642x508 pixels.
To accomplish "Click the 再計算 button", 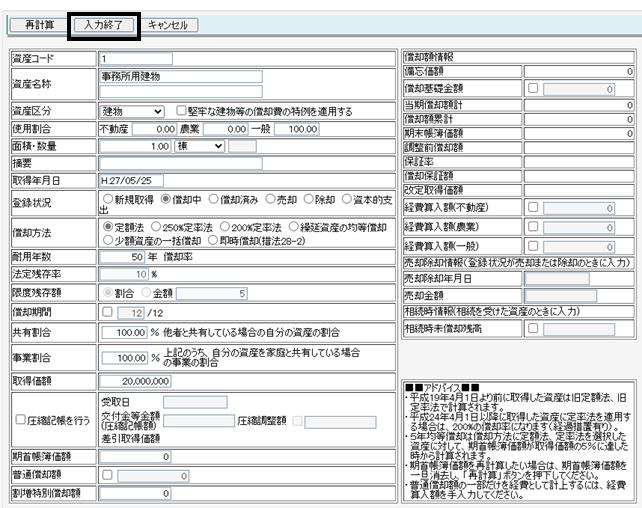I will click(38, 25).
